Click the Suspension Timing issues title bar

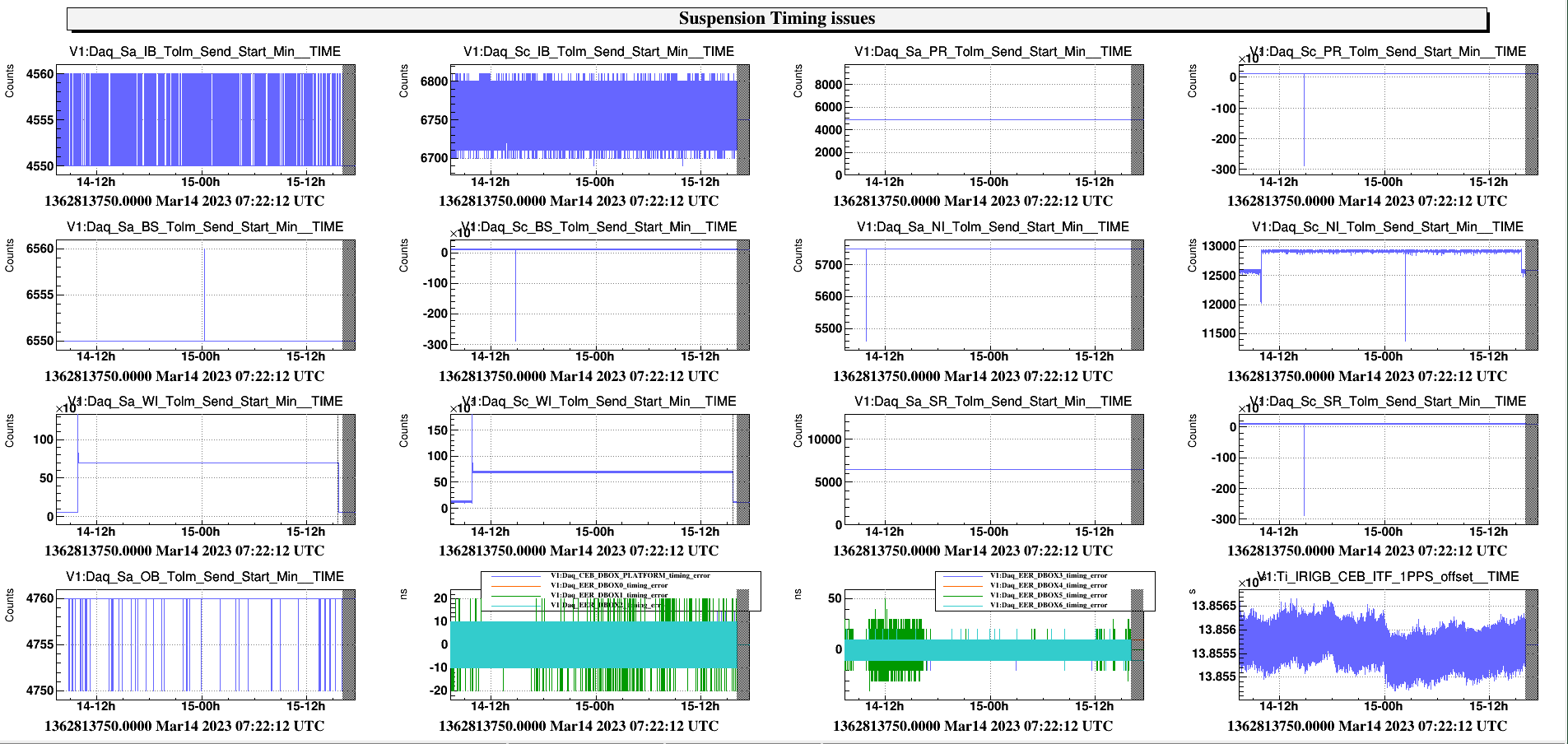(x=776, y=19)
